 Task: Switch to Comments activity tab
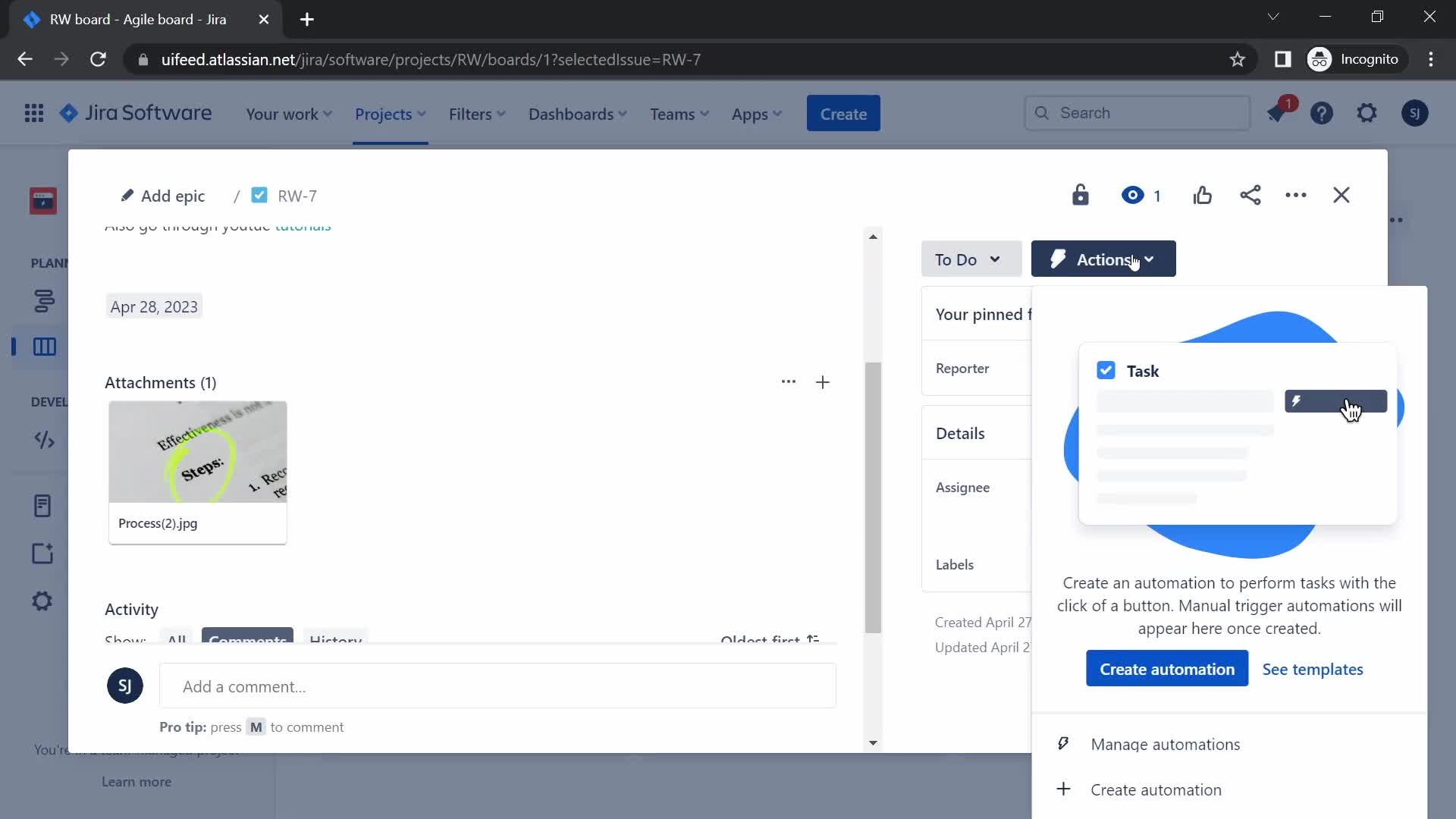pyautogui.click(x=247, y=635)
